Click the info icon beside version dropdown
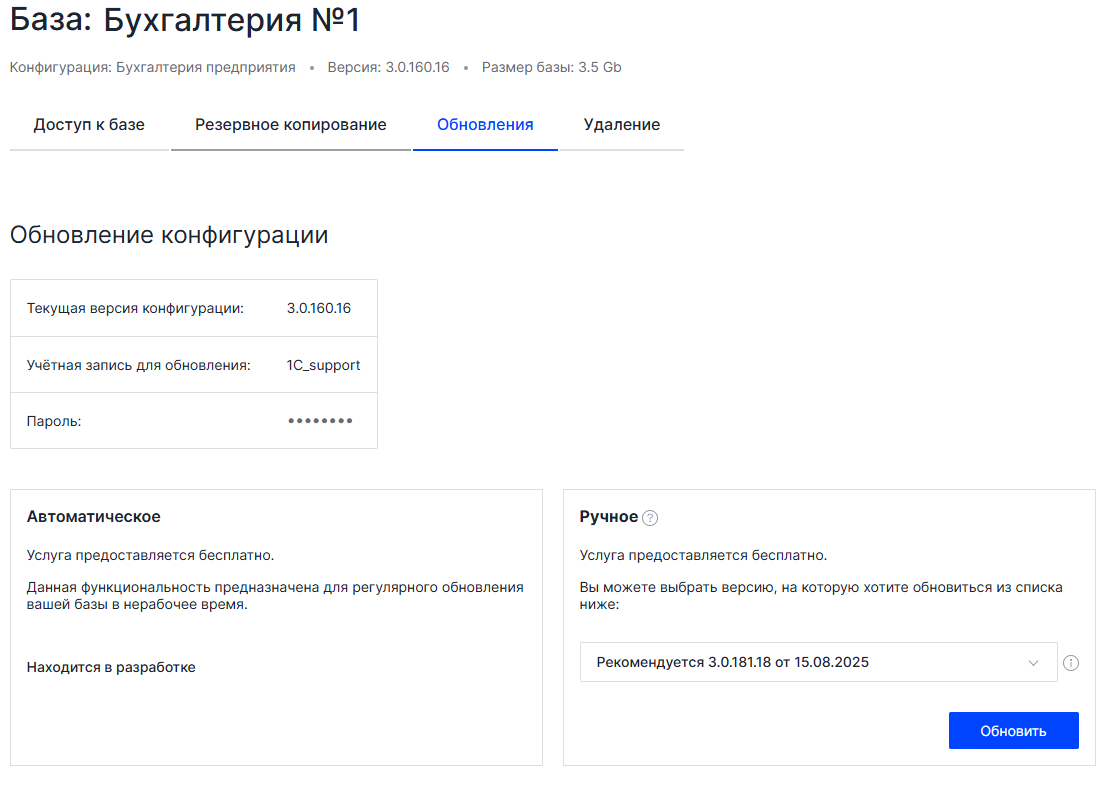This screenshot has width=1112, height=788. point(1071,662)
